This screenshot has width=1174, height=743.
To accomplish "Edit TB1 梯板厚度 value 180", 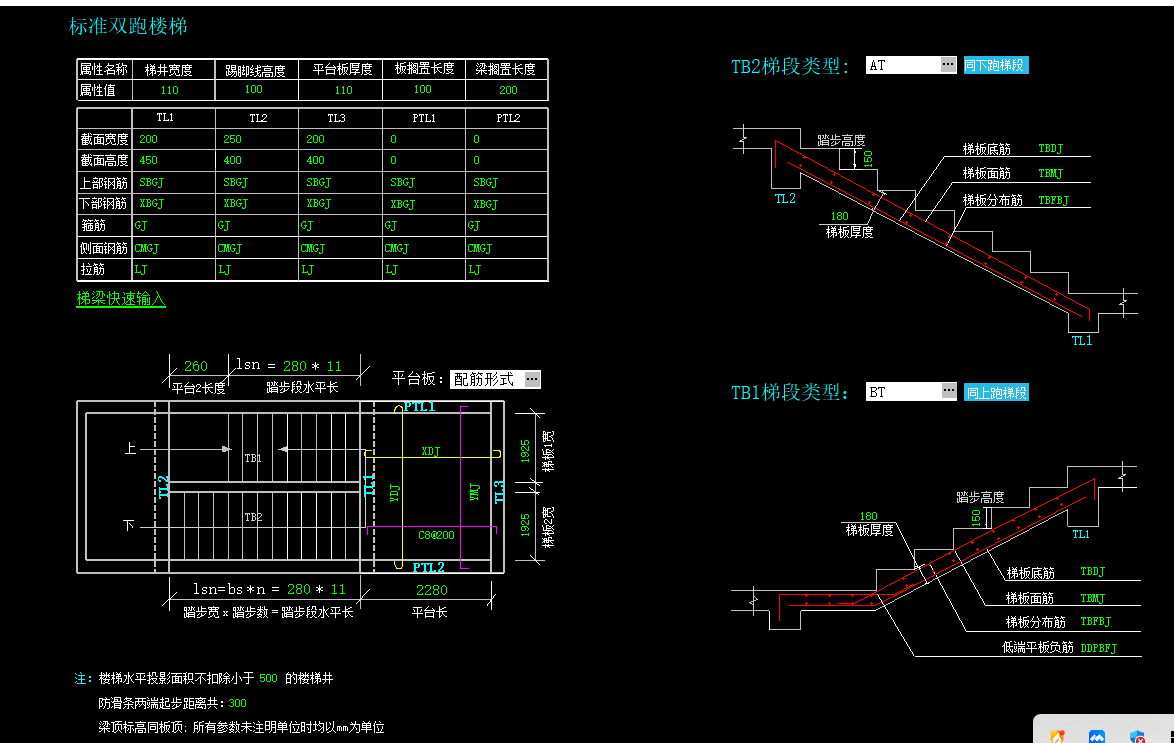I will (869, 516).
